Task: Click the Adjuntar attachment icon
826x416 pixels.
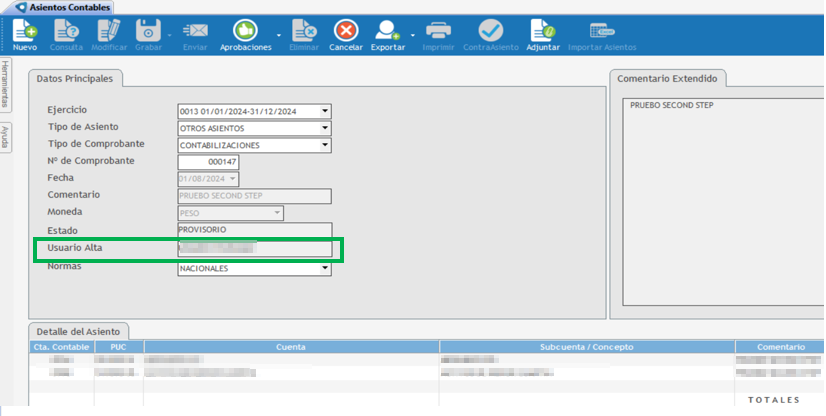Action: [x=543, y=31]
